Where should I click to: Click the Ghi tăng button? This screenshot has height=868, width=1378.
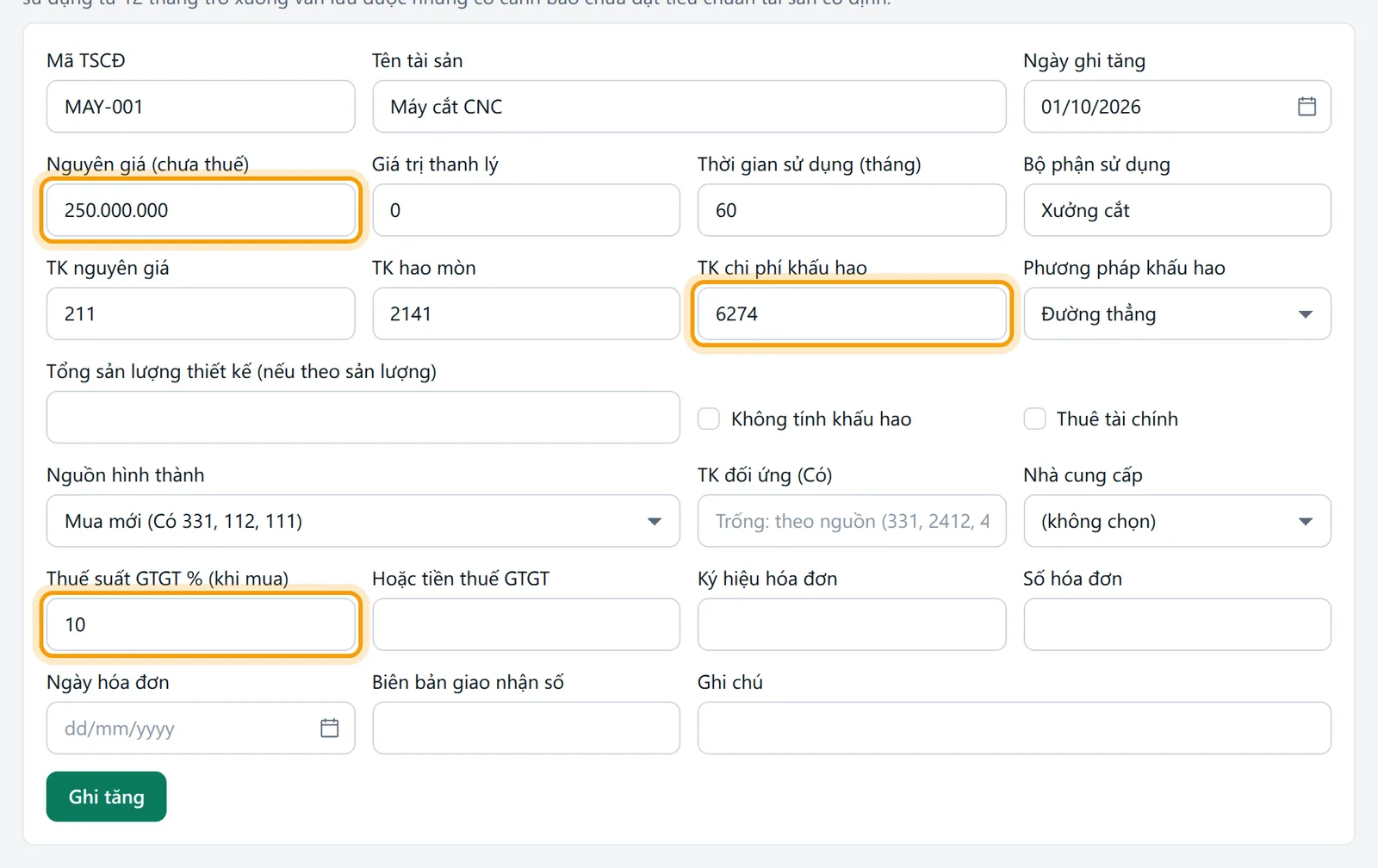[106, 797]
